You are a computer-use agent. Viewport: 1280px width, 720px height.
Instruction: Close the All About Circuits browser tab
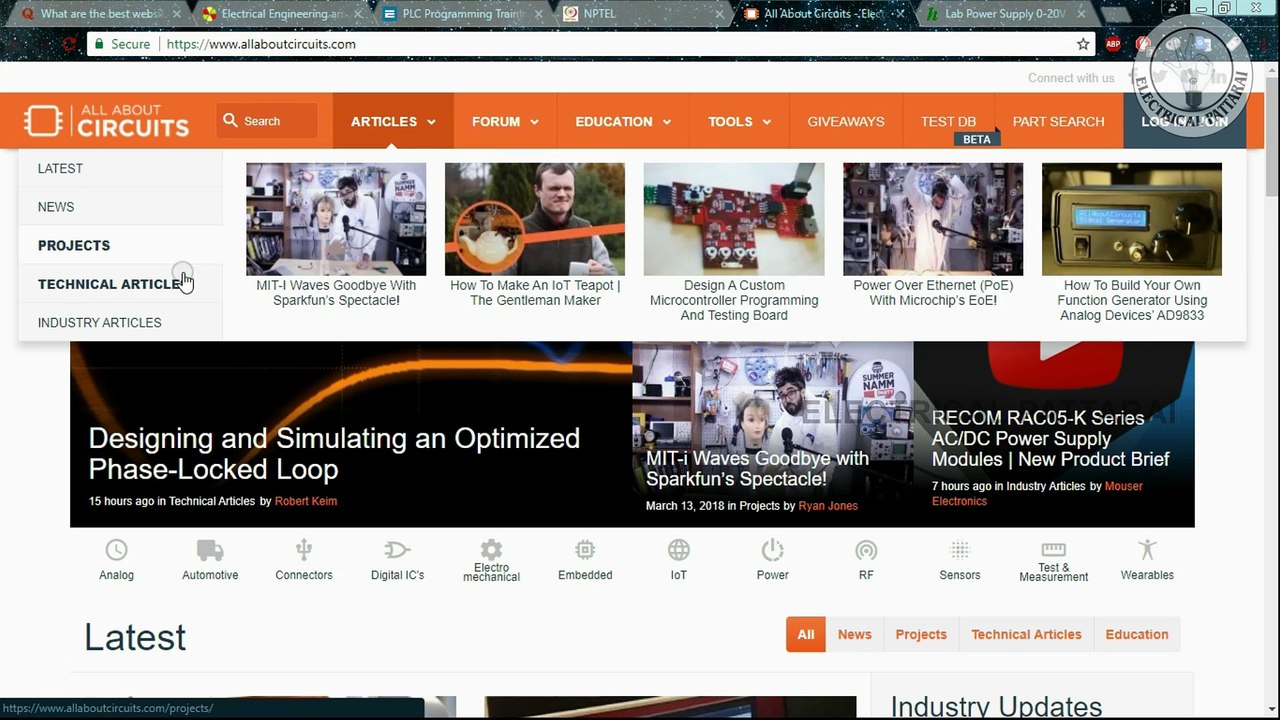click(x=898, y=14)
